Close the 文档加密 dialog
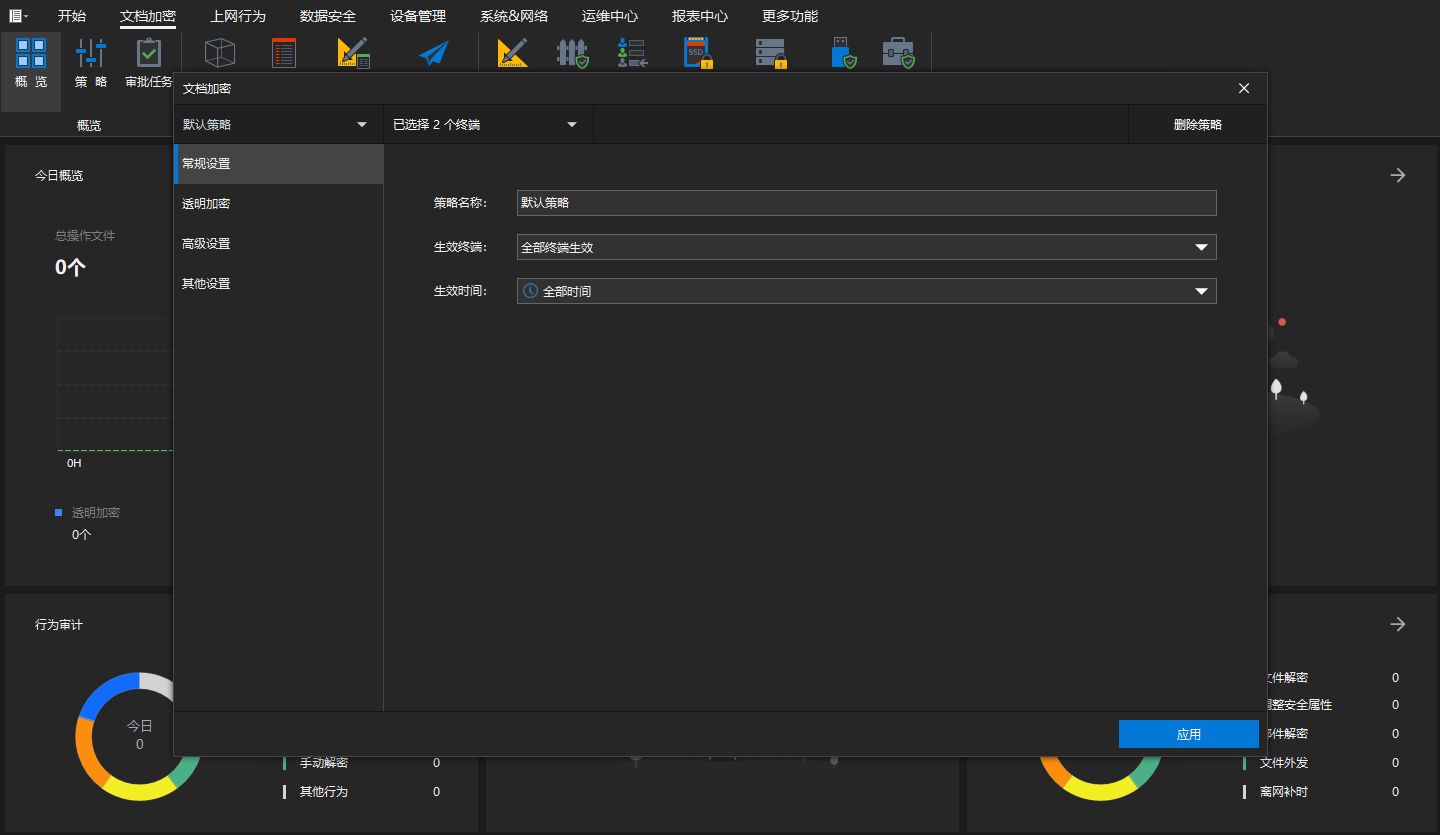This screenshot has height=835, width=1440. point(1244,88)
